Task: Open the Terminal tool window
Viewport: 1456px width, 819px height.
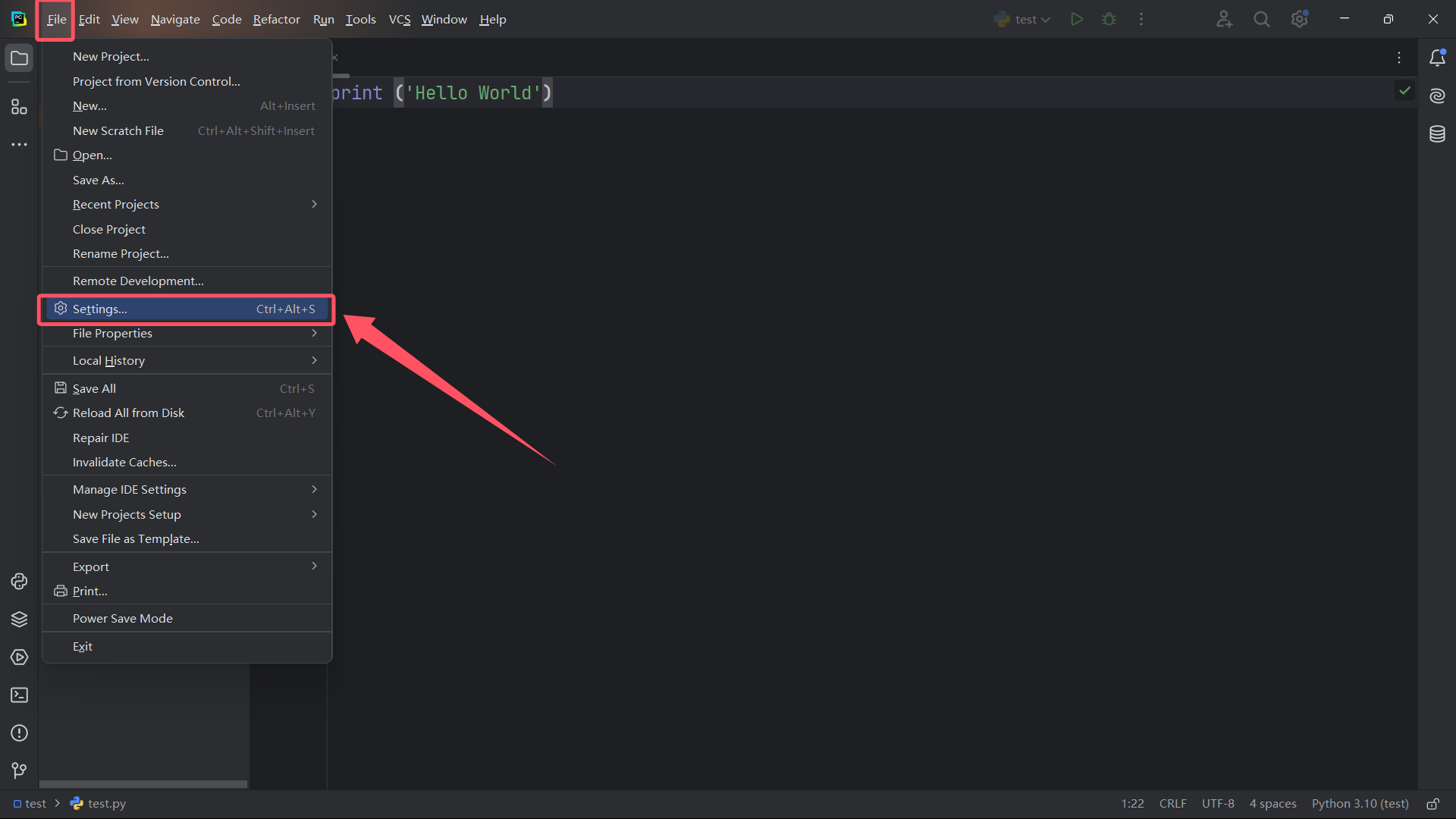Action: point(20,695)
